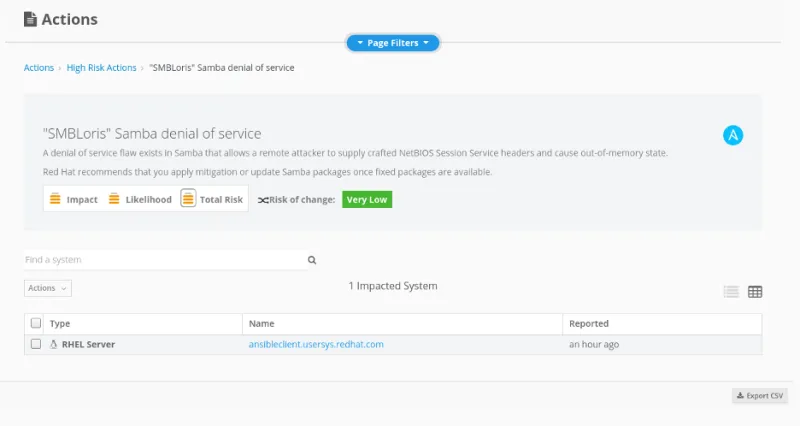Click the Likelihood level icon
The image size is (800, 426).
coord(114,199)
